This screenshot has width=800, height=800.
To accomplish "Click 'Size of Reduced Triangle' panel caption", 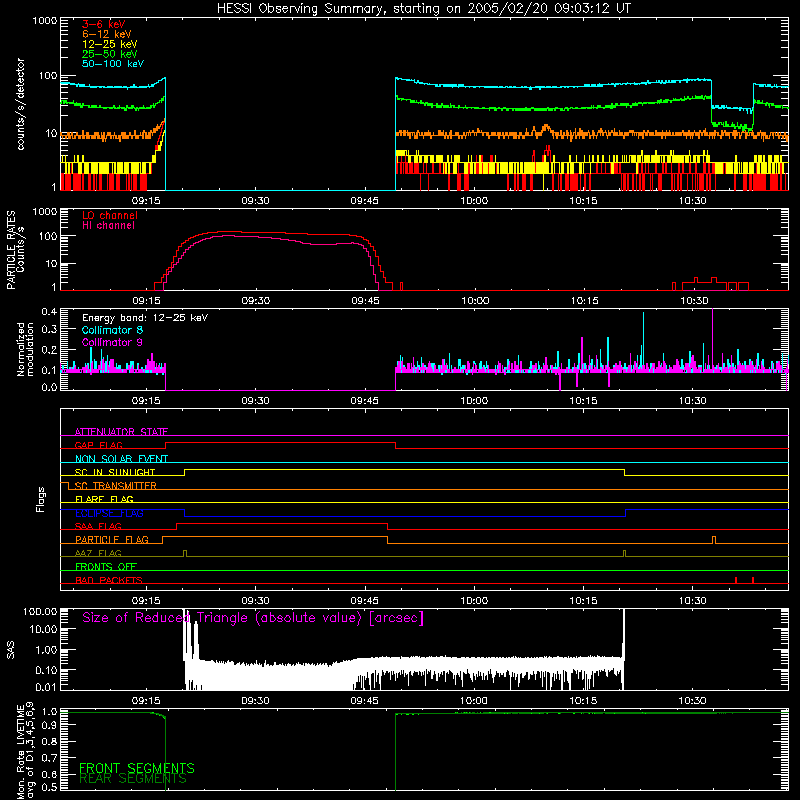I will (x=253, y=618).
